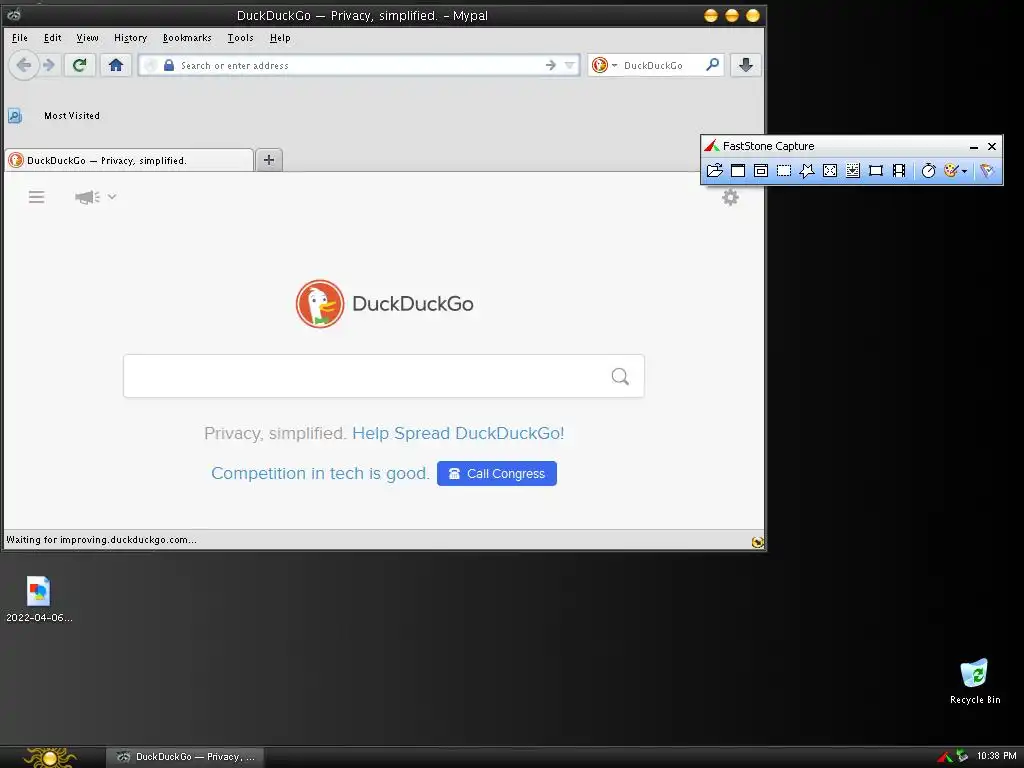The image size is (1024, 768).
Task: Open the View menu
Action: click(x=88, y=38)
